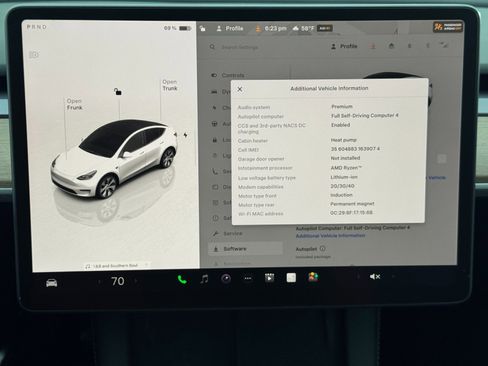Tap the bell icon in settings header
The height and width of the screenshot is (366, 488).
pos(410,46)
